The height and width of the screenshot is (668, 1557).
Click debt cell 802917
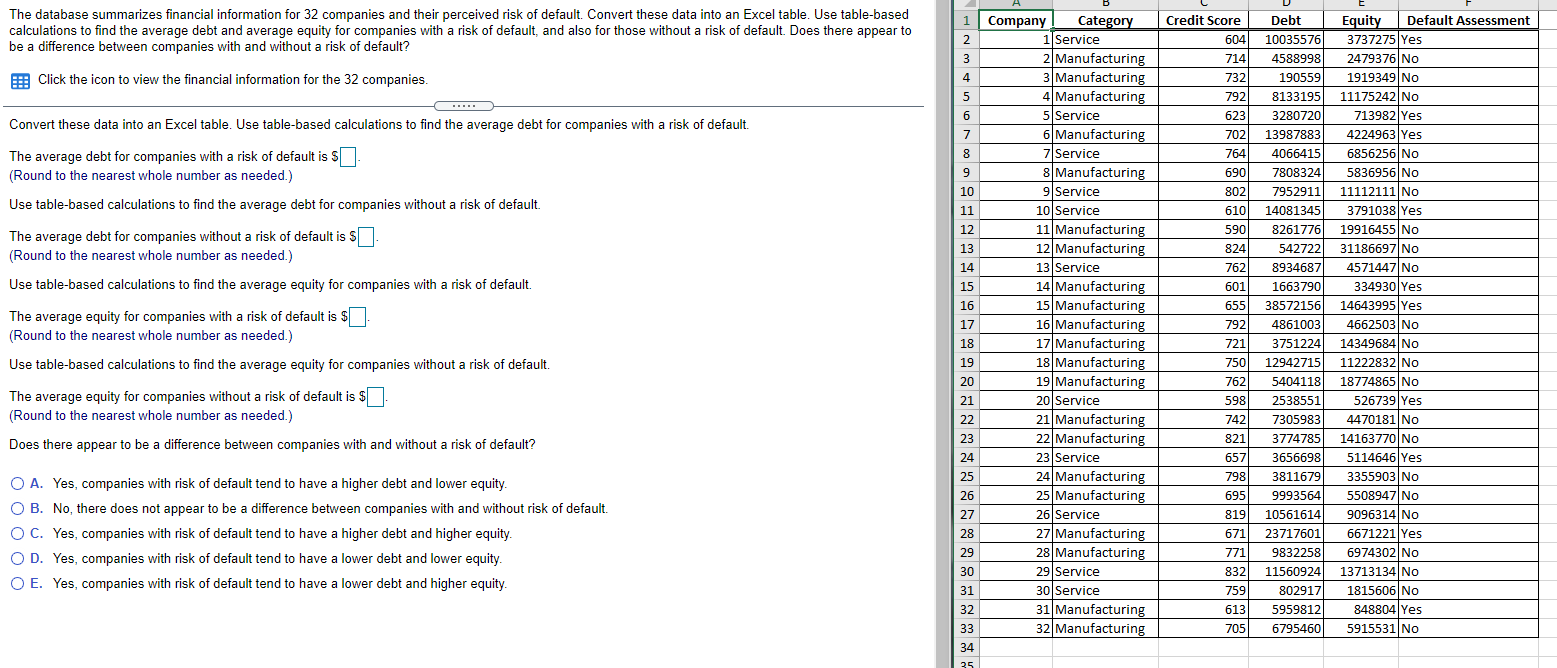pos(1286,590)
